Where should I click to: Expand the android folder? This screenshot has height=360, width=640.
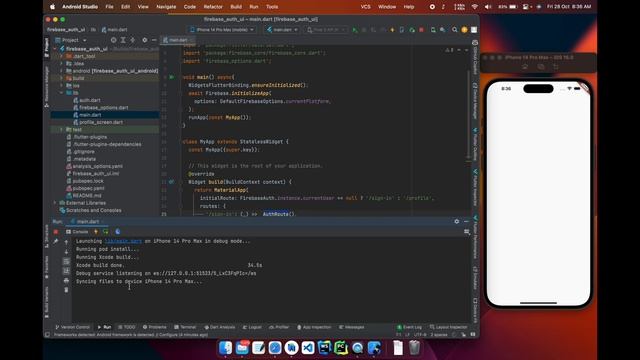(x=62, y=71)
